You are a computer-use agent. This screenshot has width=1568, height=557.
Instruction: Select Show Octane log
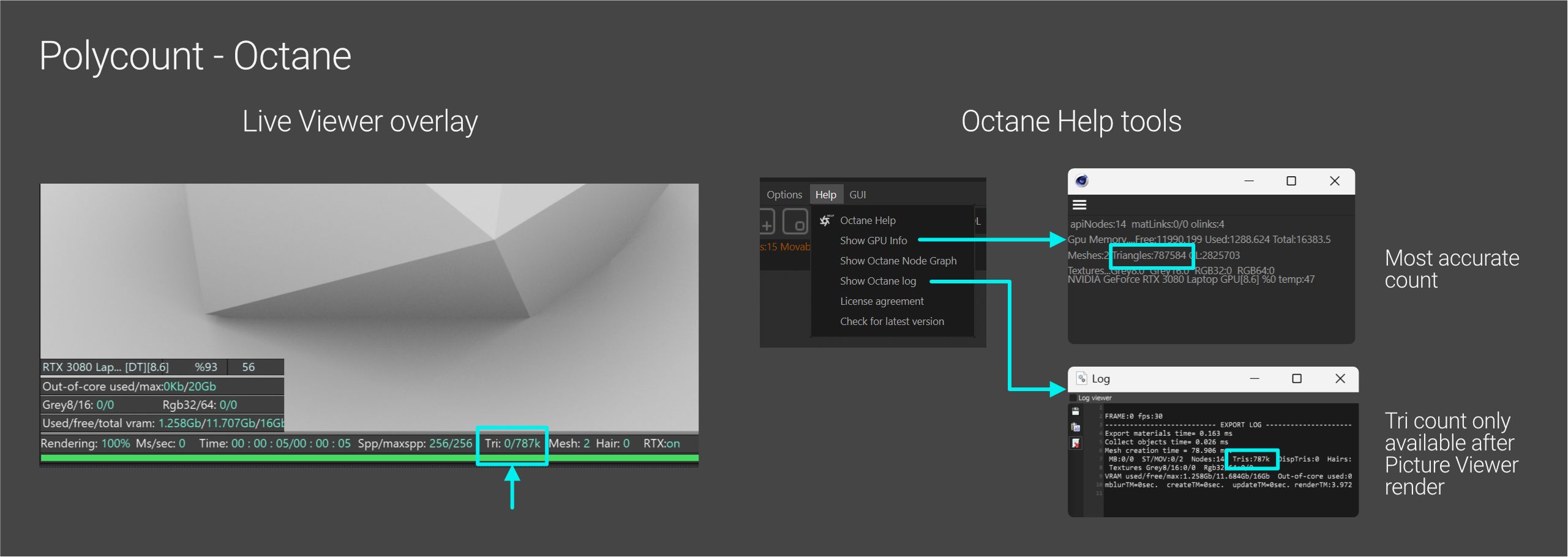click(x=878, y=281)
